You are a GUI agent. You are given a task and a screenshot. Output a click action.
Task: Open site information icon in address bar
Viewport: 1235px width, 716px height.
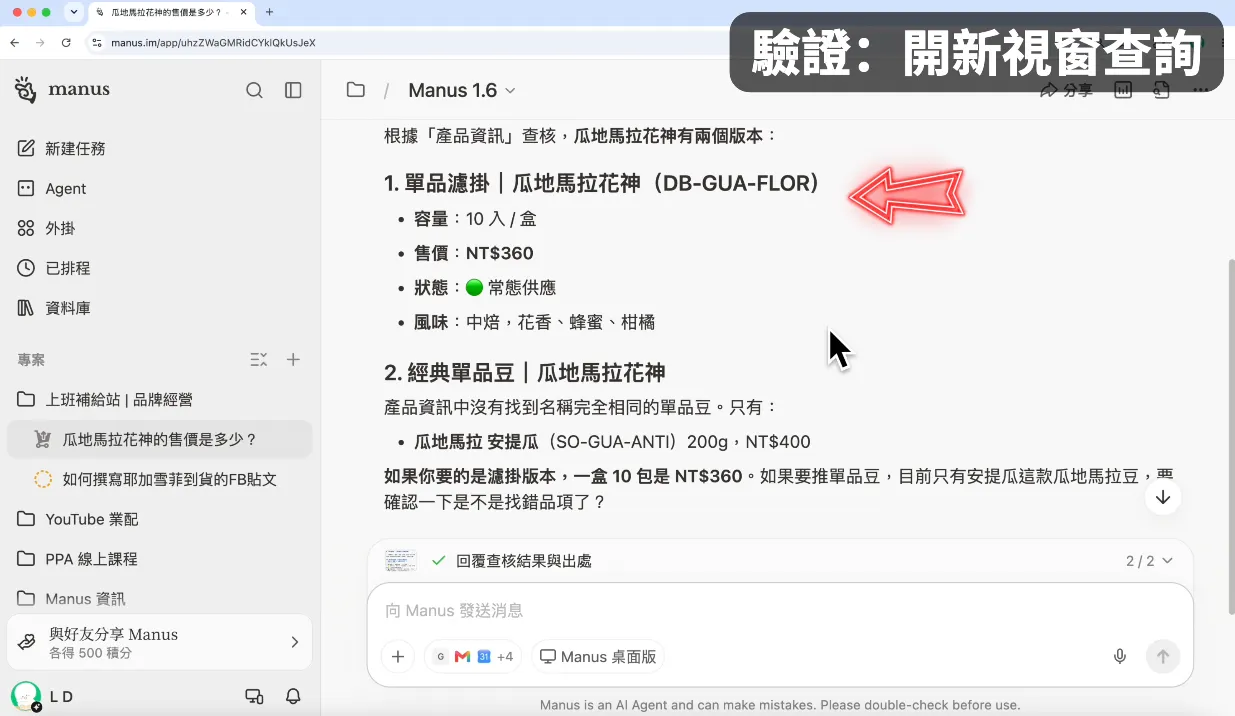97,43
